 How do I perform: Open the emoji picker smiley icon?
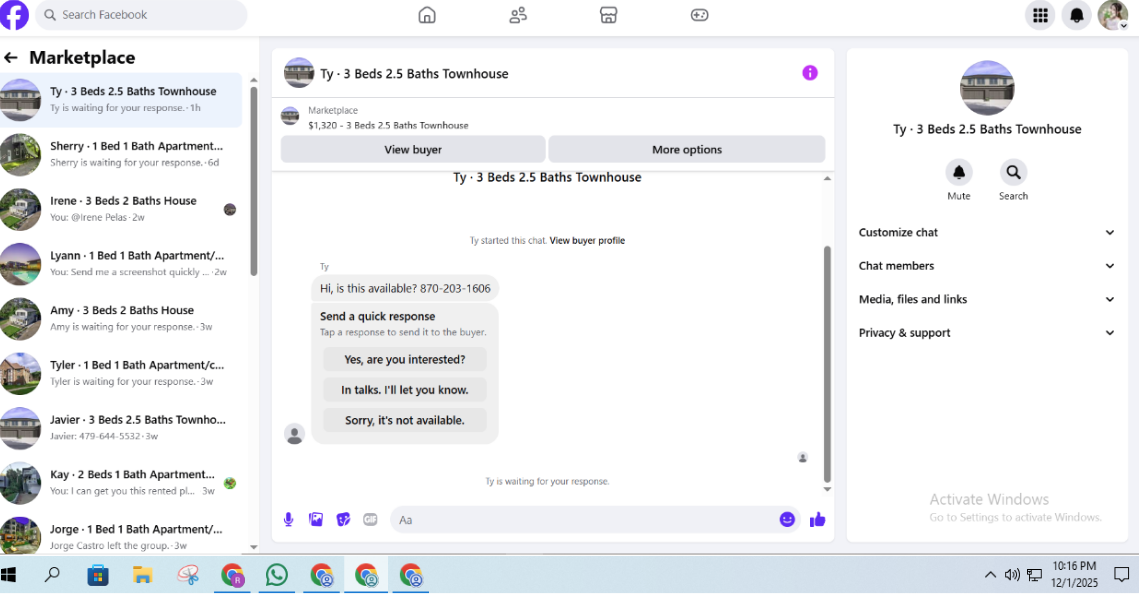787,519
